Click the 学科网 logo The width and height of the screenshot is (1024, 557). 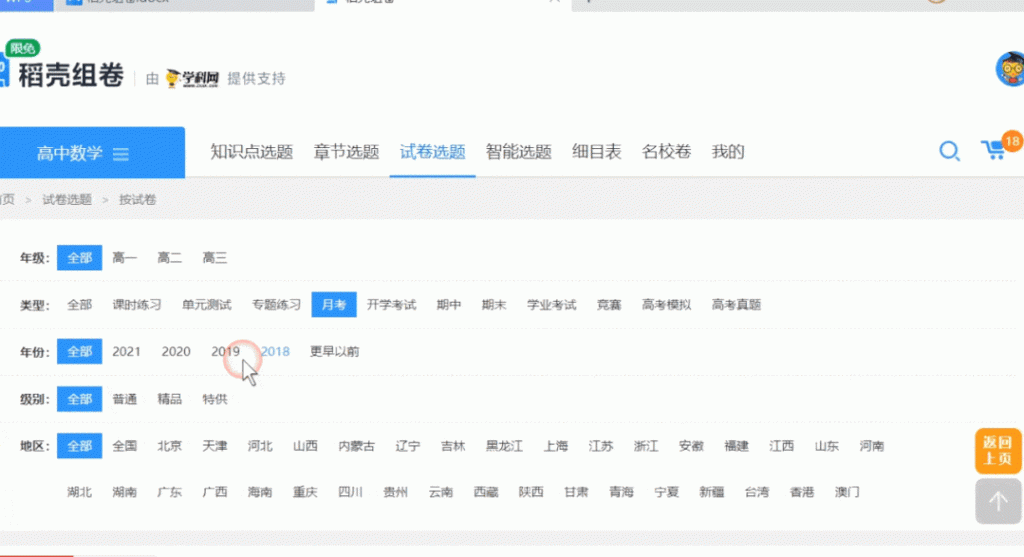click(192, 78)
